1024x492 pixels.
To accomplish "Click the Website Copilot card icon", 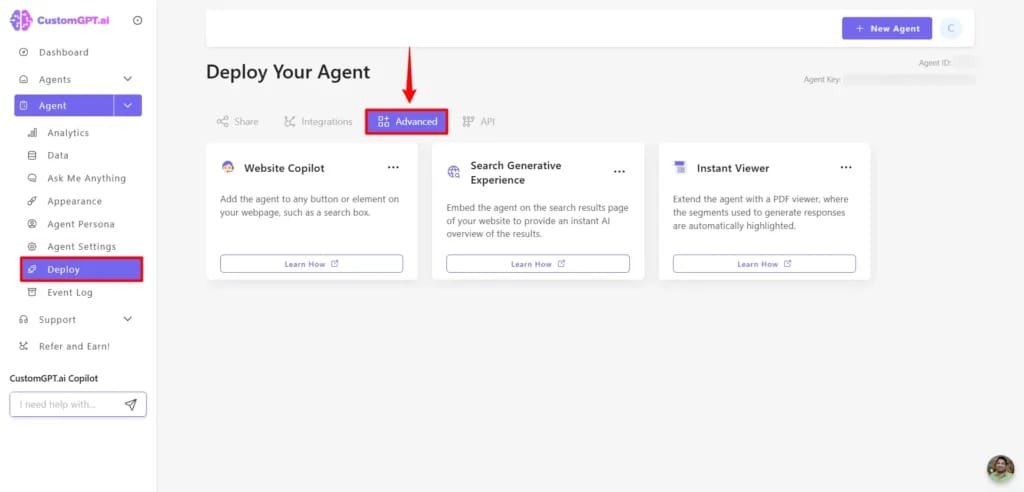I will 227,167.
